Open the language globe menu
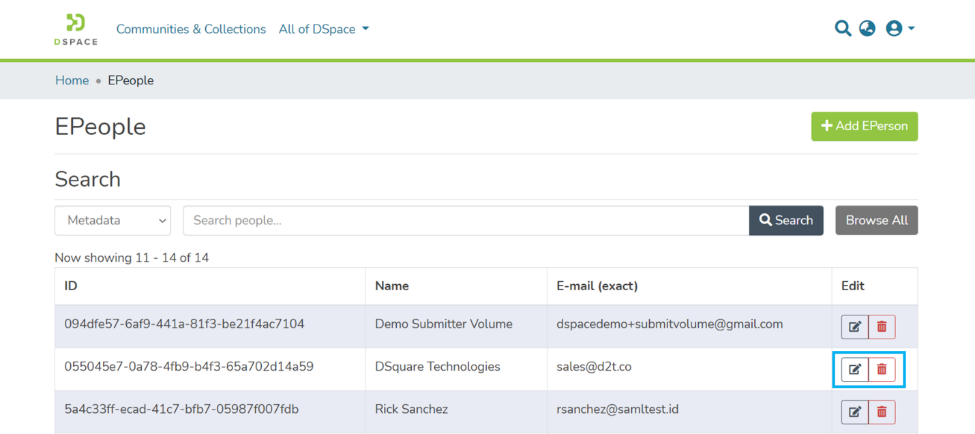Image resolution: width=975 pixels, height=434 pixels. click(867, 29)
